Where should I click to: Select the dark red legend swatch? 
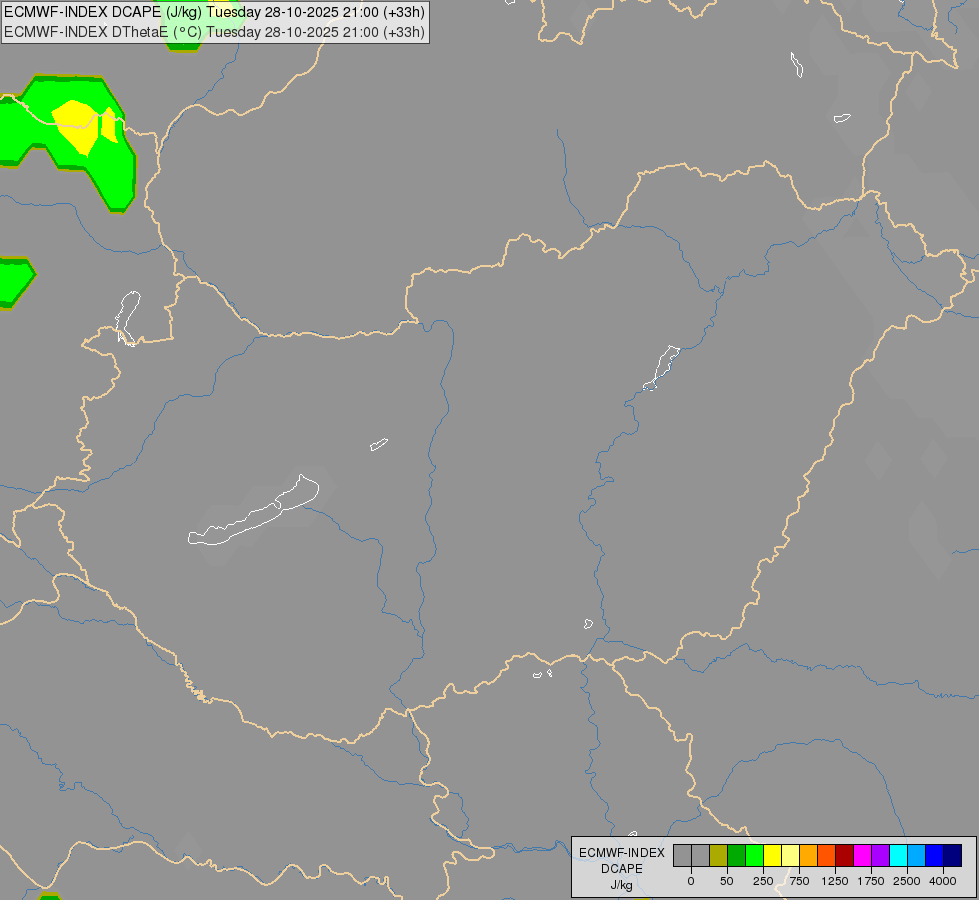(845, 856)
